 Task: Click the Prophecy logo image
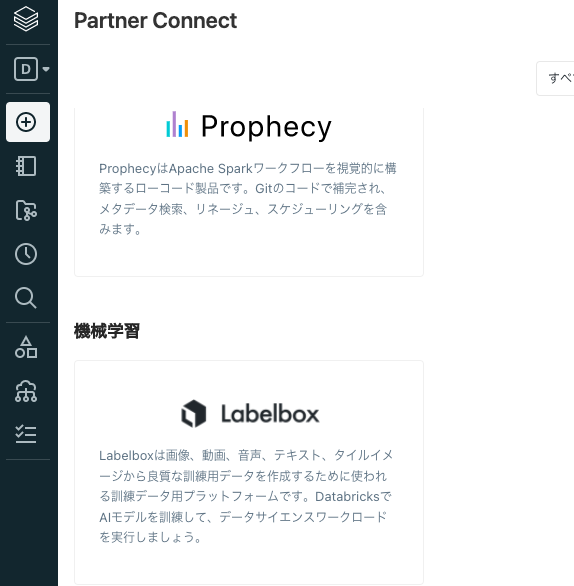click(249, 127)
